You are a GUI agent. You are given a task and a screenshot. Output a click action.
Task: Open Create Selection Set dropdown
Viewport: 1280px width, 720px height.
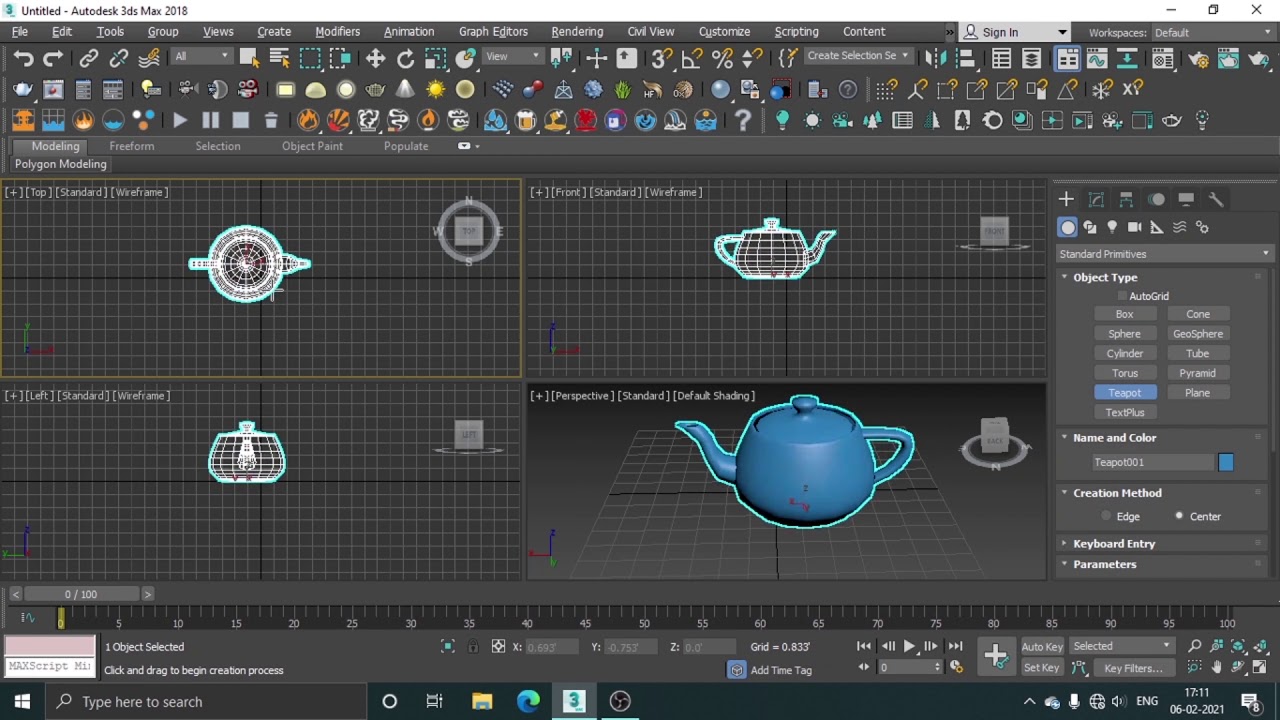858,56
